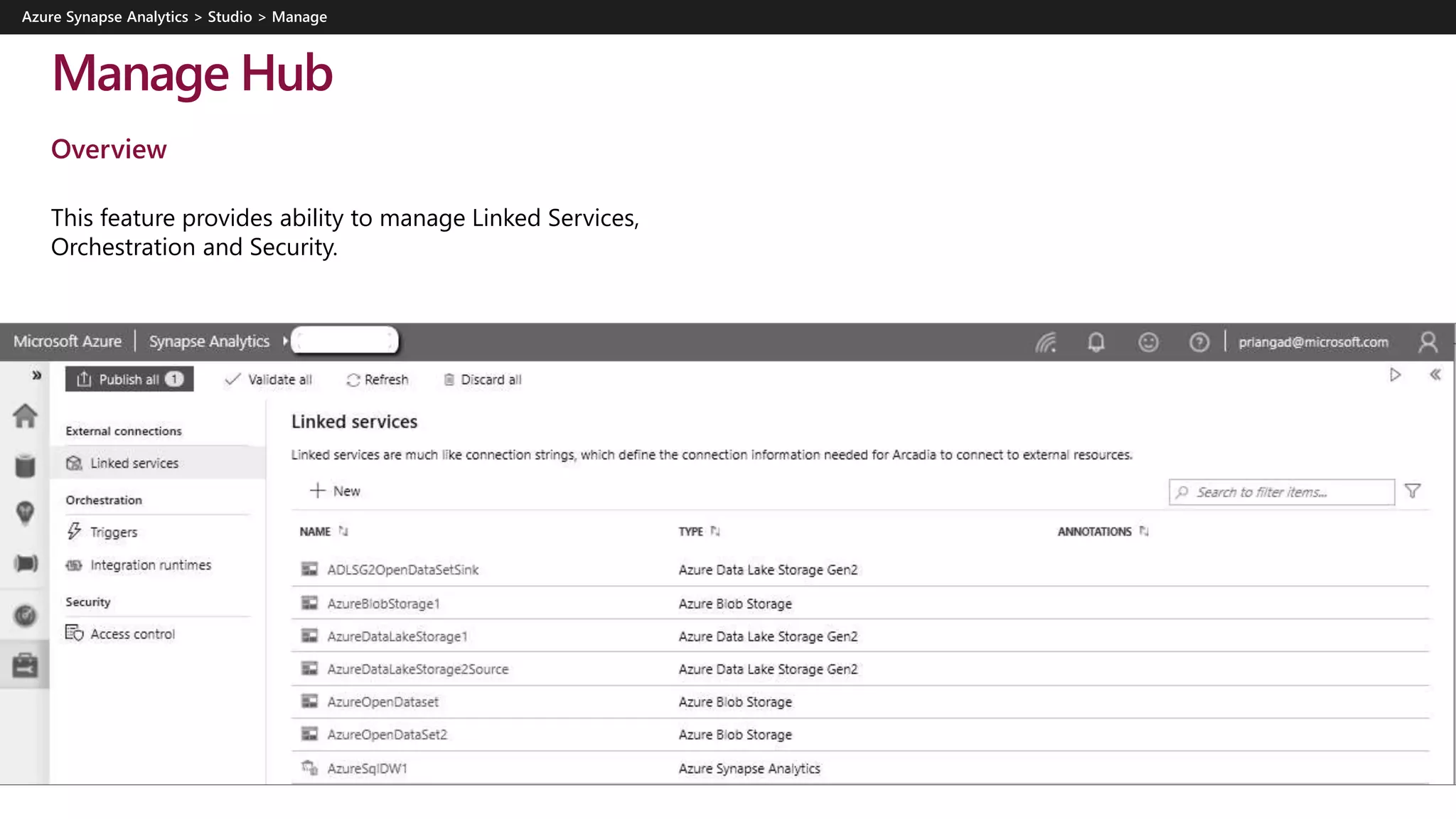Sort by the ANNOTATIONS column arrows

[1144, 531]
